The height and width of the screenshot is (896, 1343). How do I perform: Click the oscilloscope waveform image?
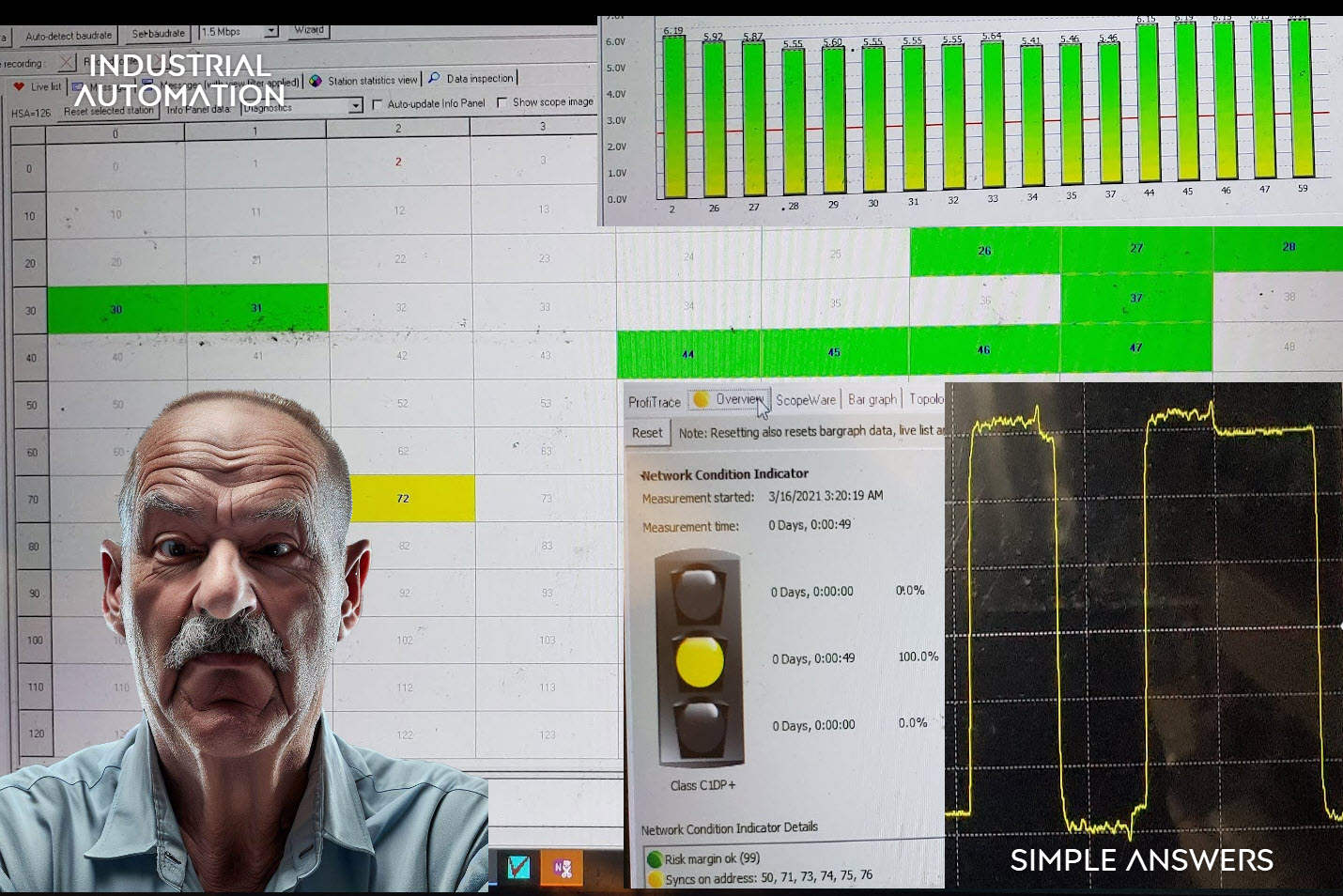[x=1144, y=635]
